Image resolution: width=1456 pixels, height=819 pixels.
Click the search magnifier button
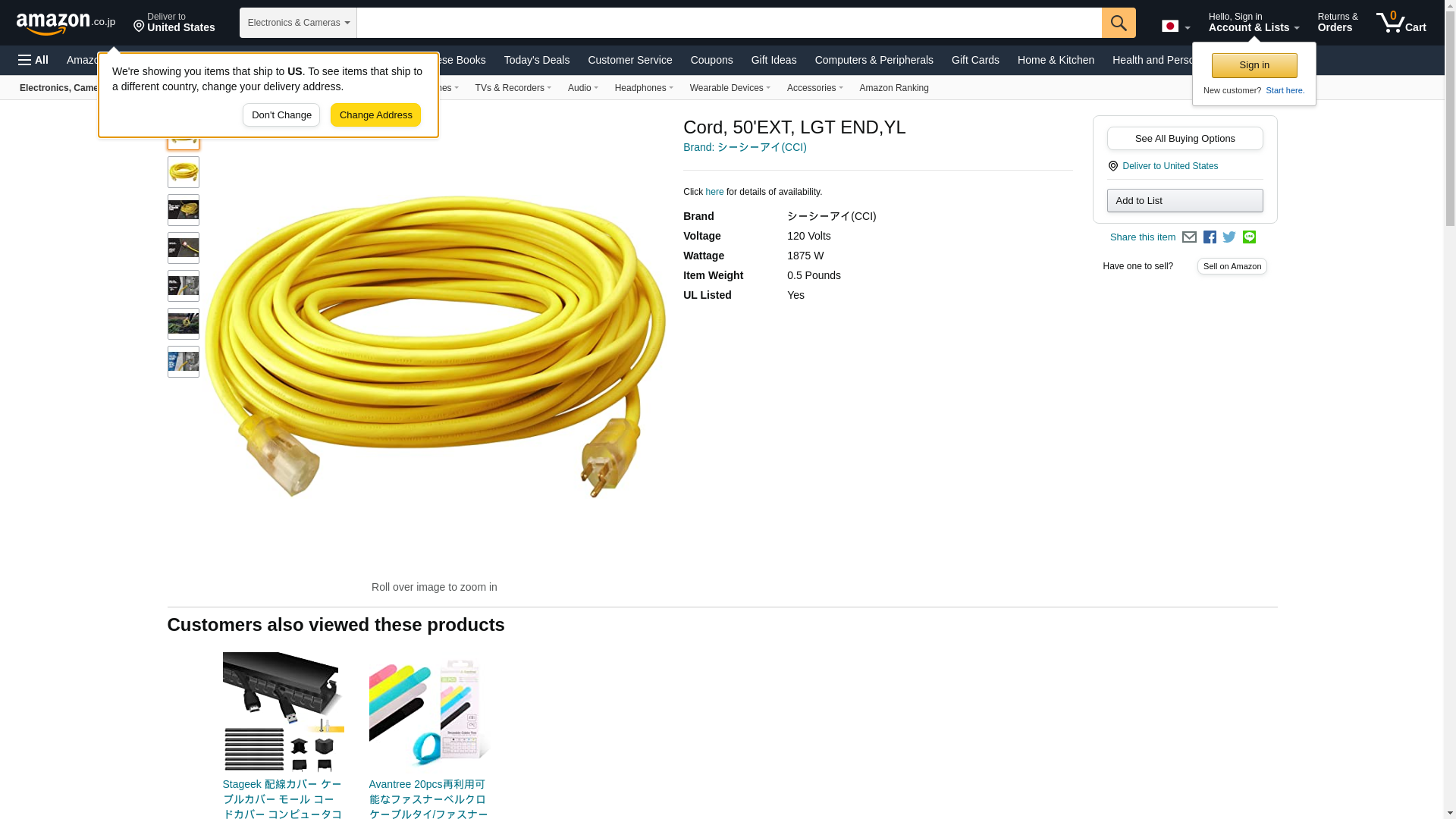pos(1119,23)
